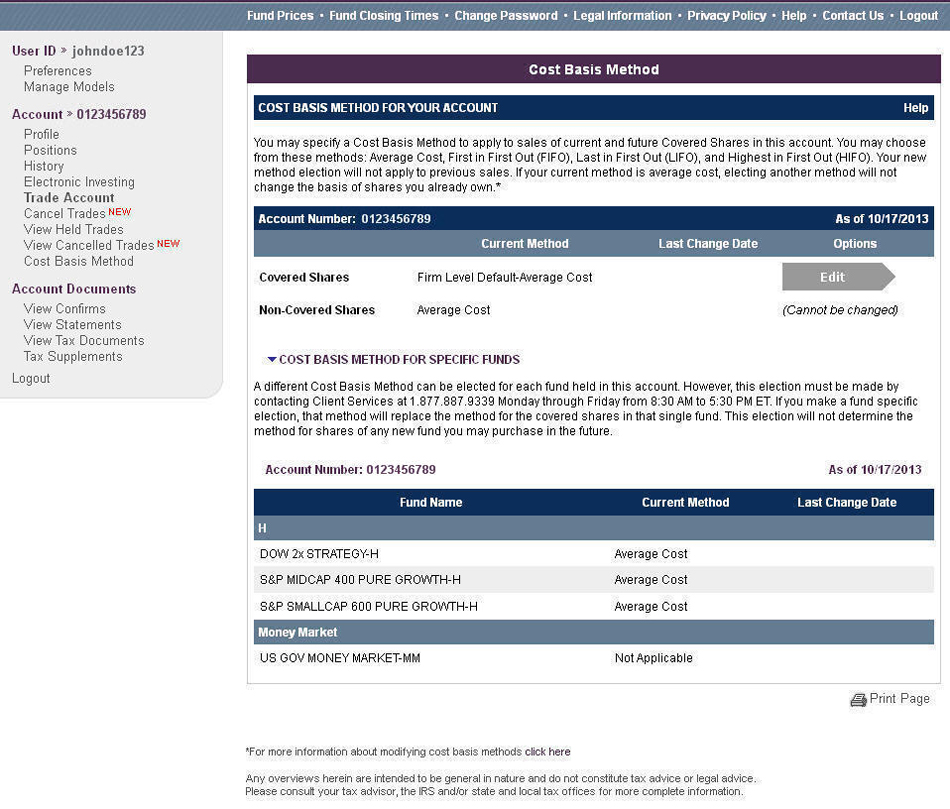Screen dimensions: 950x809
Task: Open Help in the top navigation bar
Action: [794, 16]
